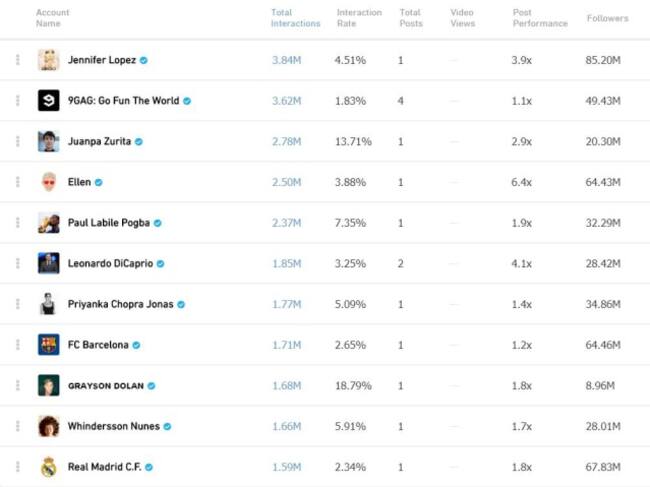Screen dimensions: 650x487
Task: Click the verified badge next to Ellen
Action: pos(99,183)
